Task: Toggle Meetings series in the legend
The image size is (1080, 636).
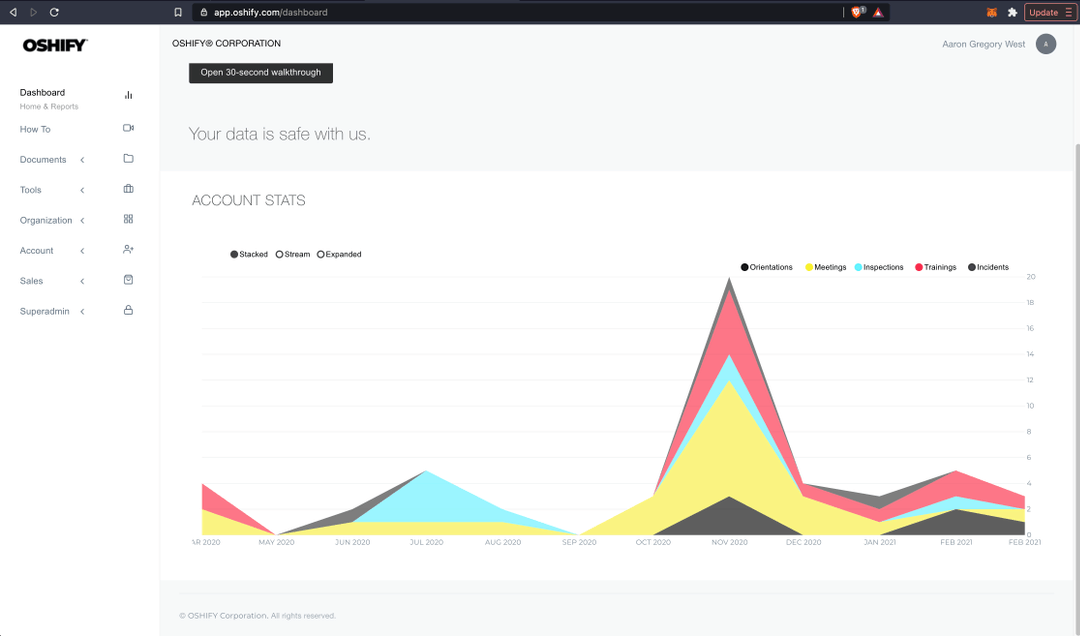Action: tap(825, 267)
